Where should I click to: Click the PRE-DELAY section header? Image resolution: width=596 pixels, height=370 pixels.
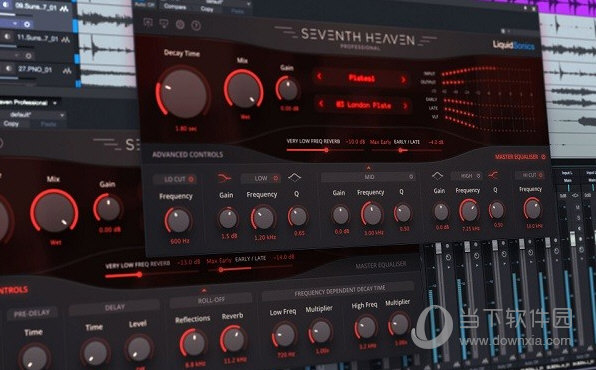tap(32, 314)
